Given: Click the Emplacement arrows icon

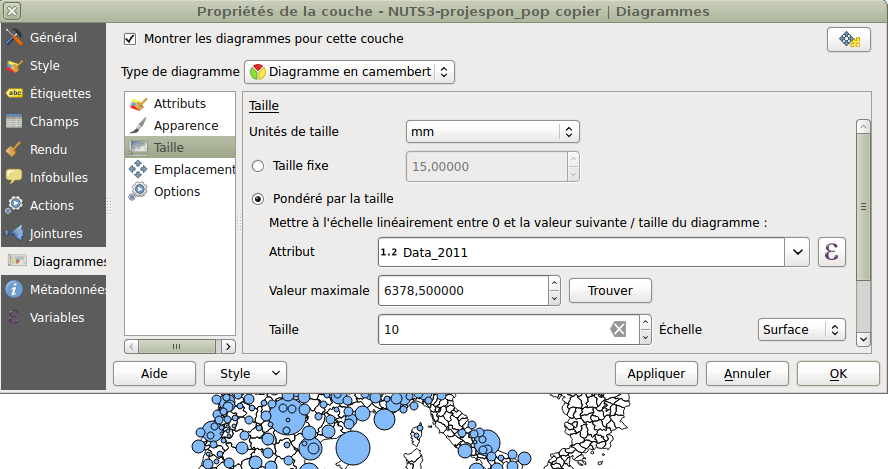Looking at the screenshot, I should (138, 169).
